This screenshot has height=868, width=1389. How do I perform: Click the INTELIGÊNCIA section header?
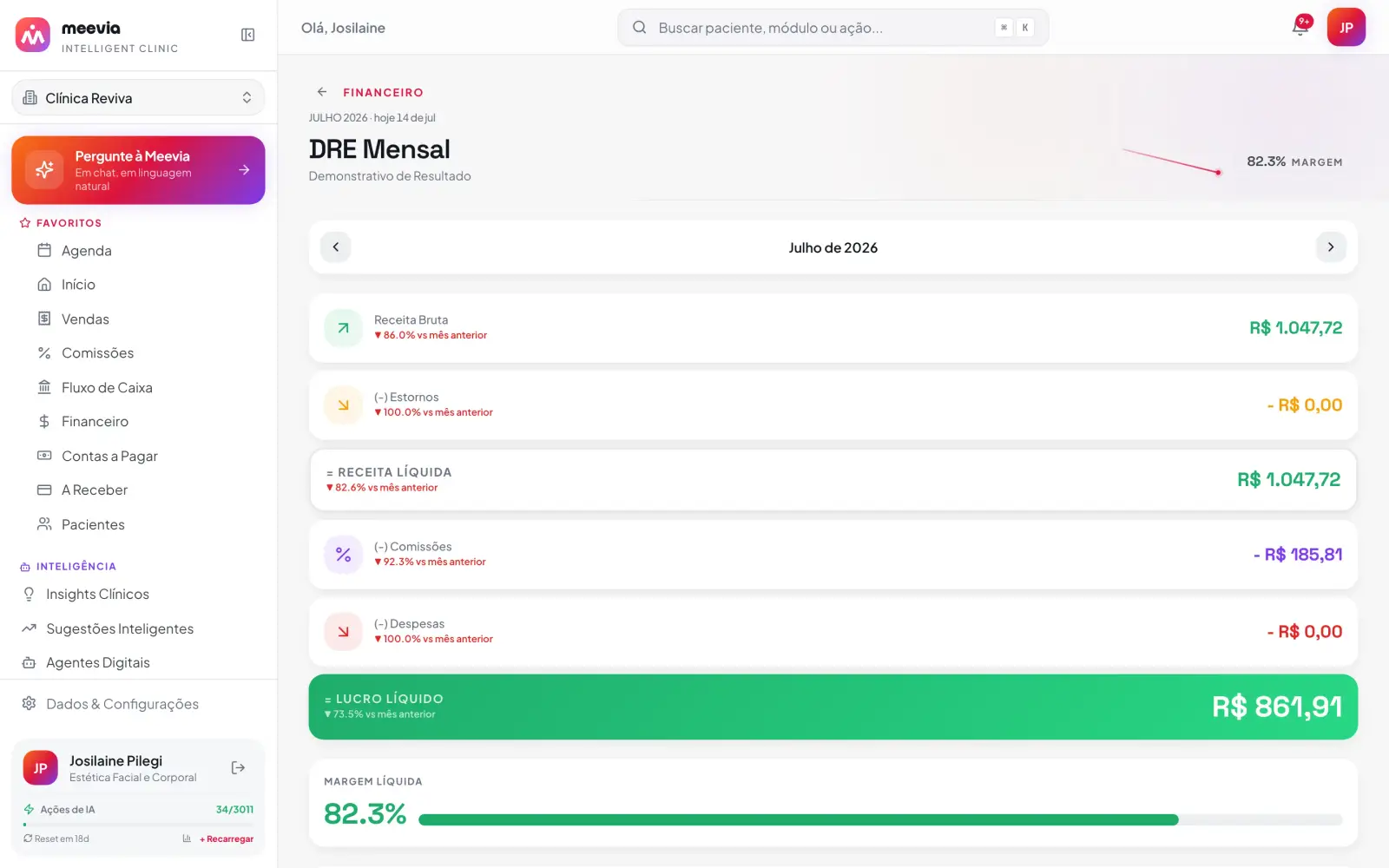tap(76, 567)
